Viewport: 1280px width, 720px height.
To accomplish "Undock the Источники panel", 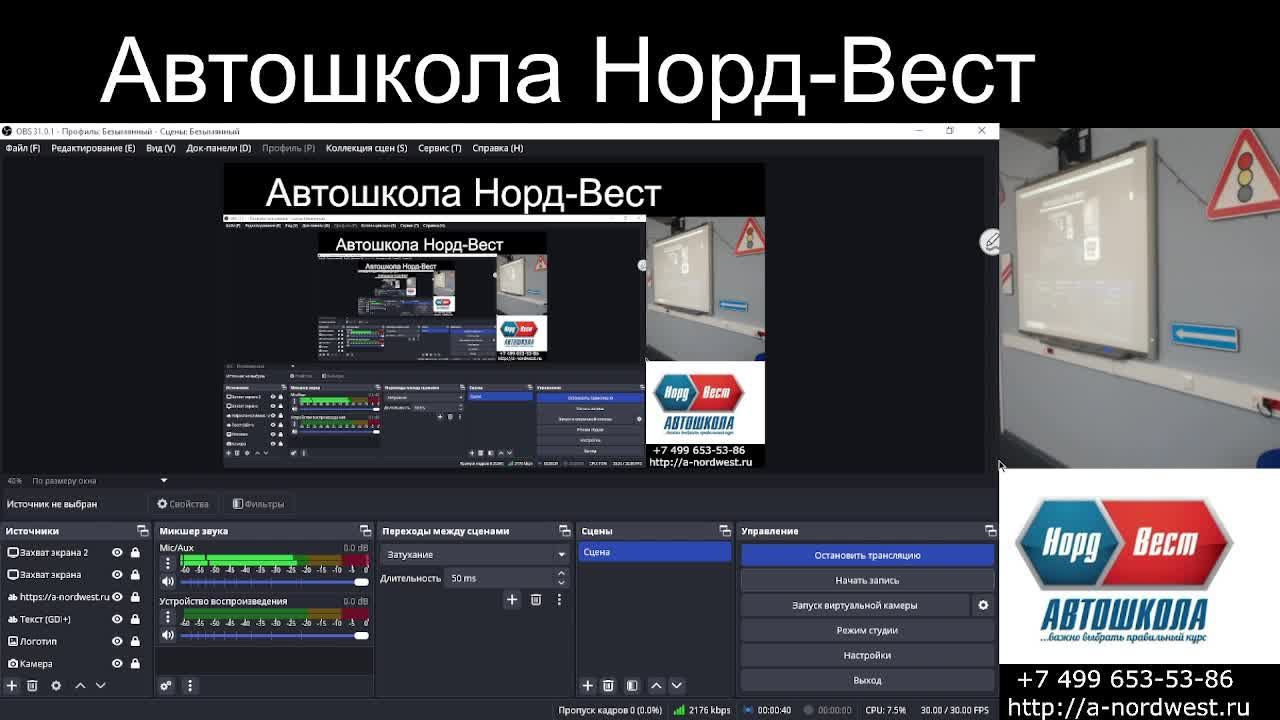I will (x=142, y=531).
